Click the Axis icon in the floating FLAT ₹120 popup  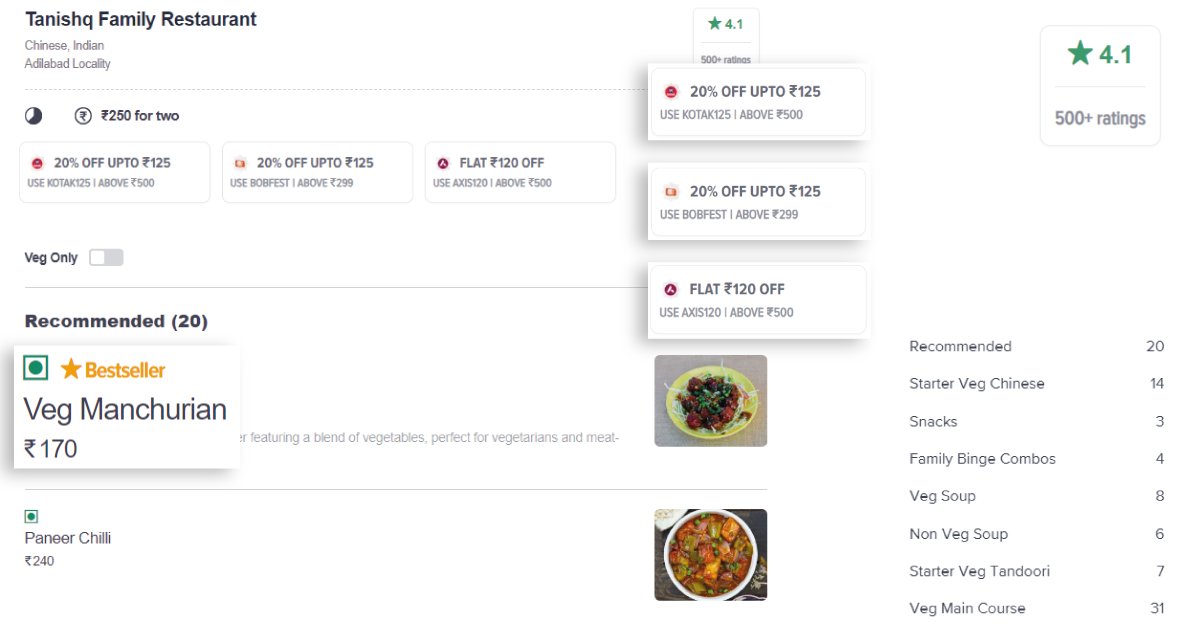(x=668, y=288)
